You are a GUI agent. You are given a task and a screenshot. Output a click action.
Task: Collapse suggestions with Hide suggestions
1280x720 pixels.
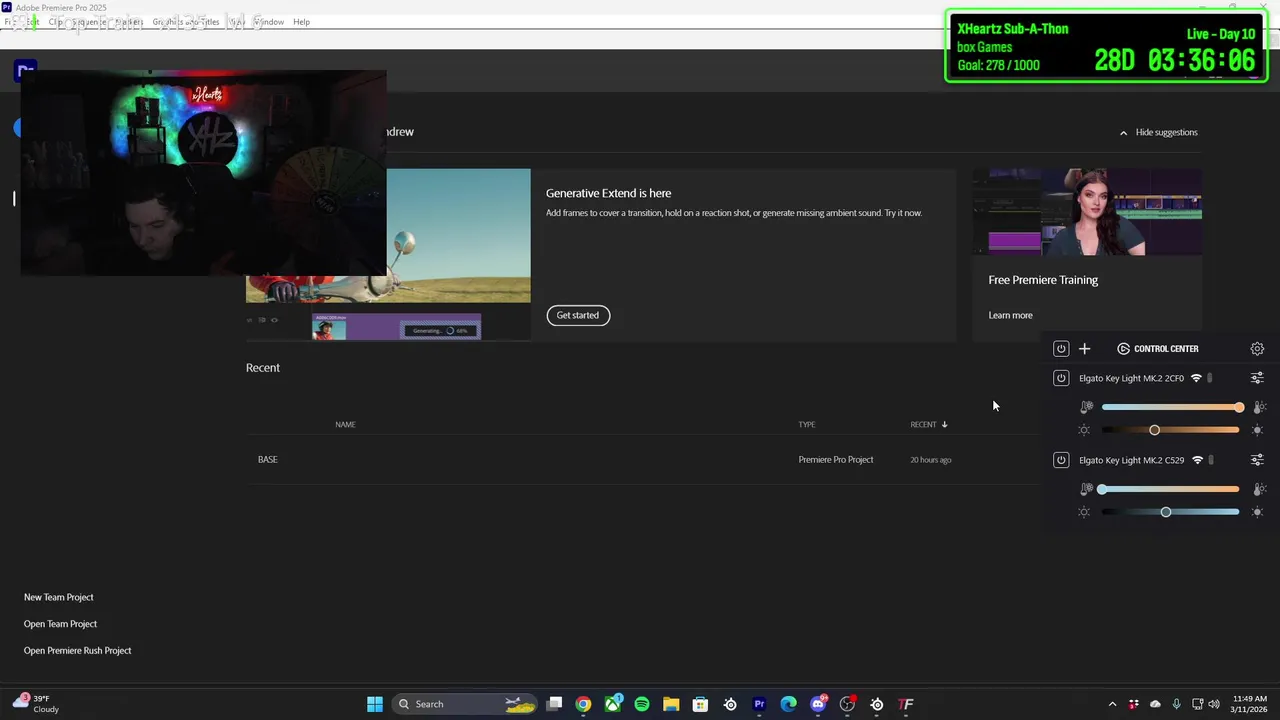pyautogui.click(x=1158, y=132)
